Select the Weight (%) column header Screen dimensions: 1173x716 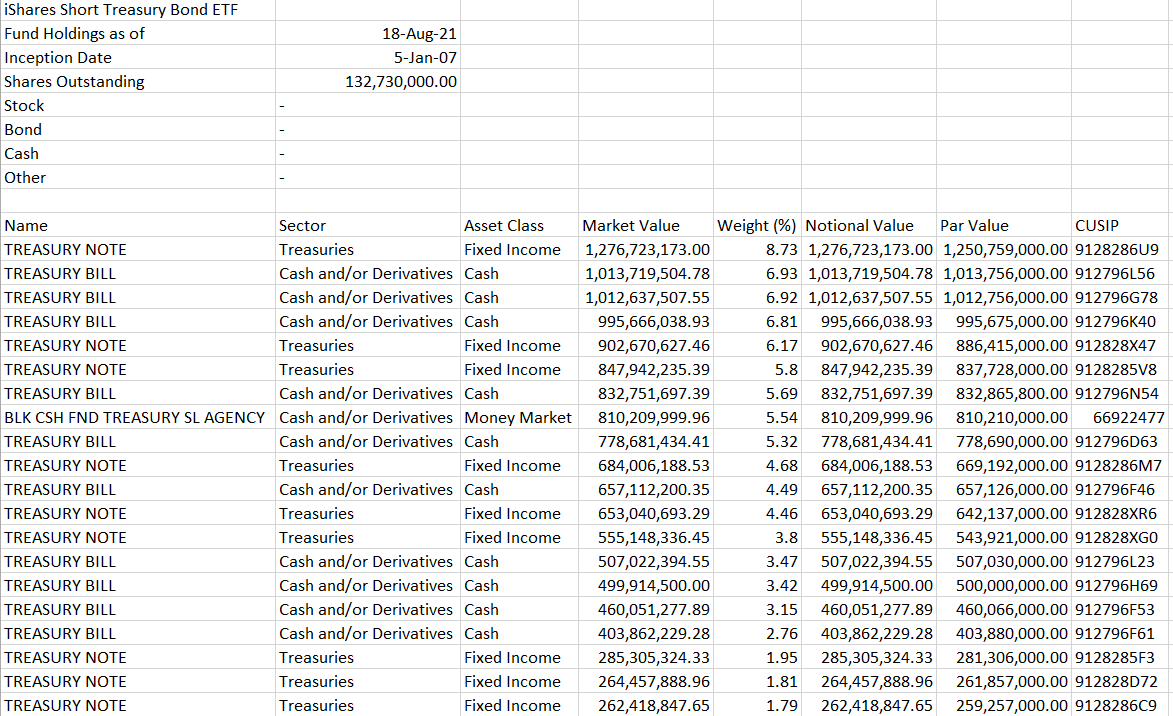(x=756, y=225)
